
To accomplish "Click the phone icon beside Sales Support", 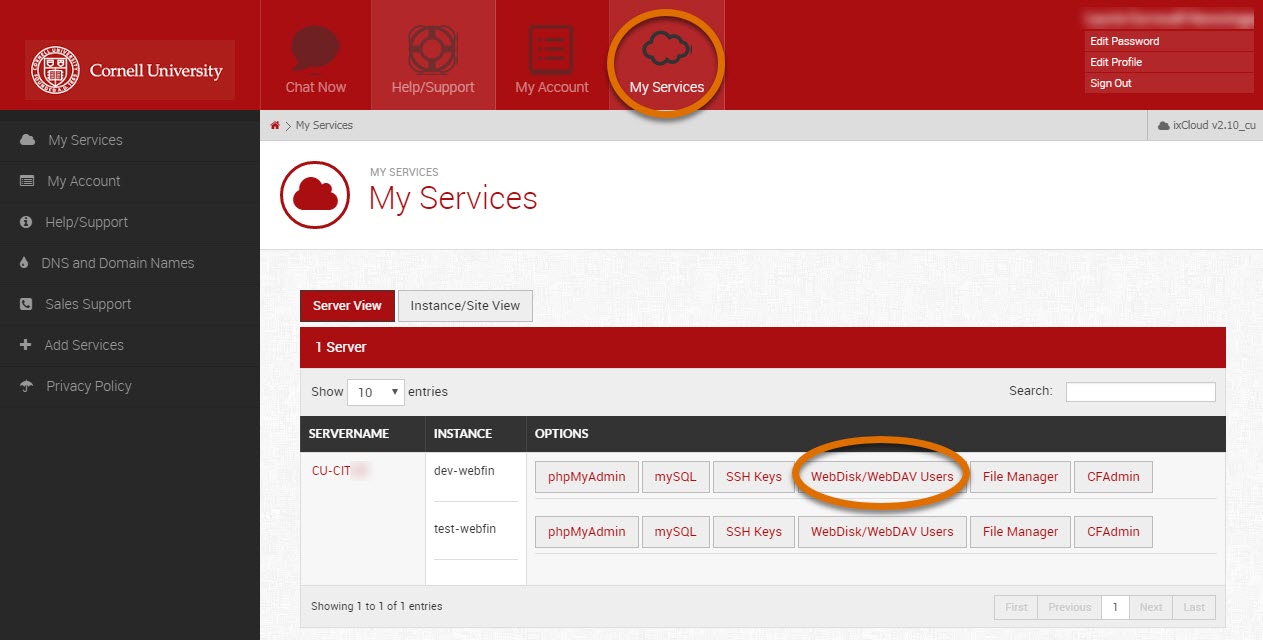I will (26, 304).
